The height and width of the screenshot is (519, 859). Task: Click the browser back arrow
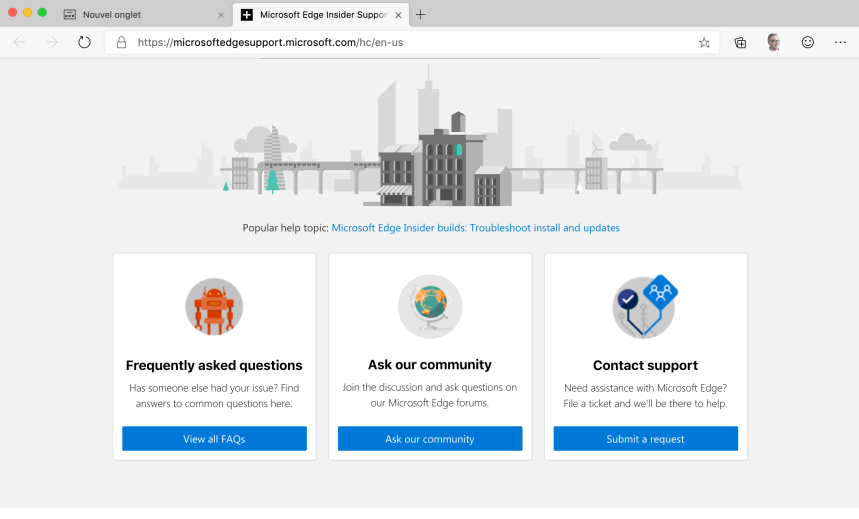(x=20, y=42)
